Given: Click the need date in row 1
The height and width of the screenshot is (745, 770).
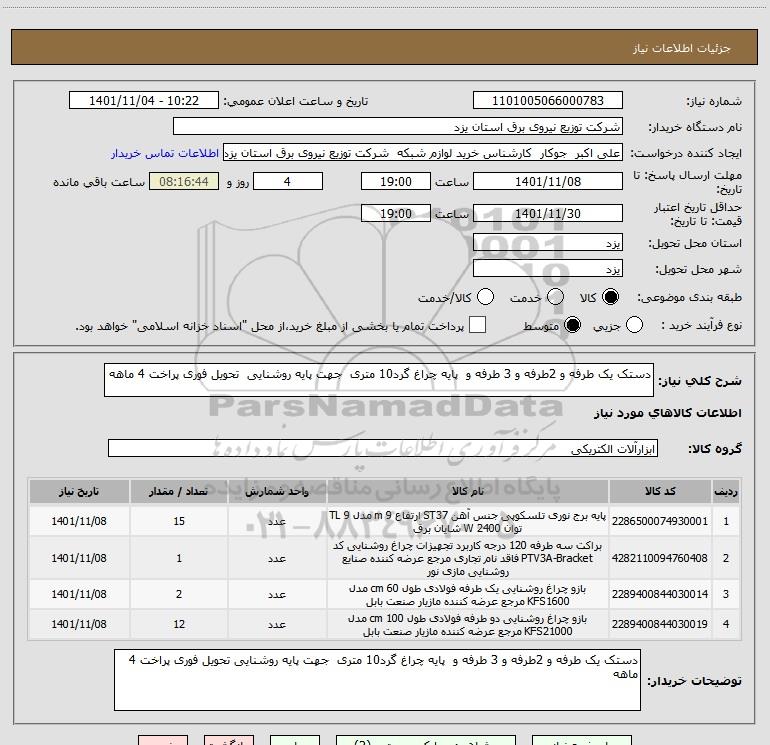Looking at the screenshot, I should (79, 521).
